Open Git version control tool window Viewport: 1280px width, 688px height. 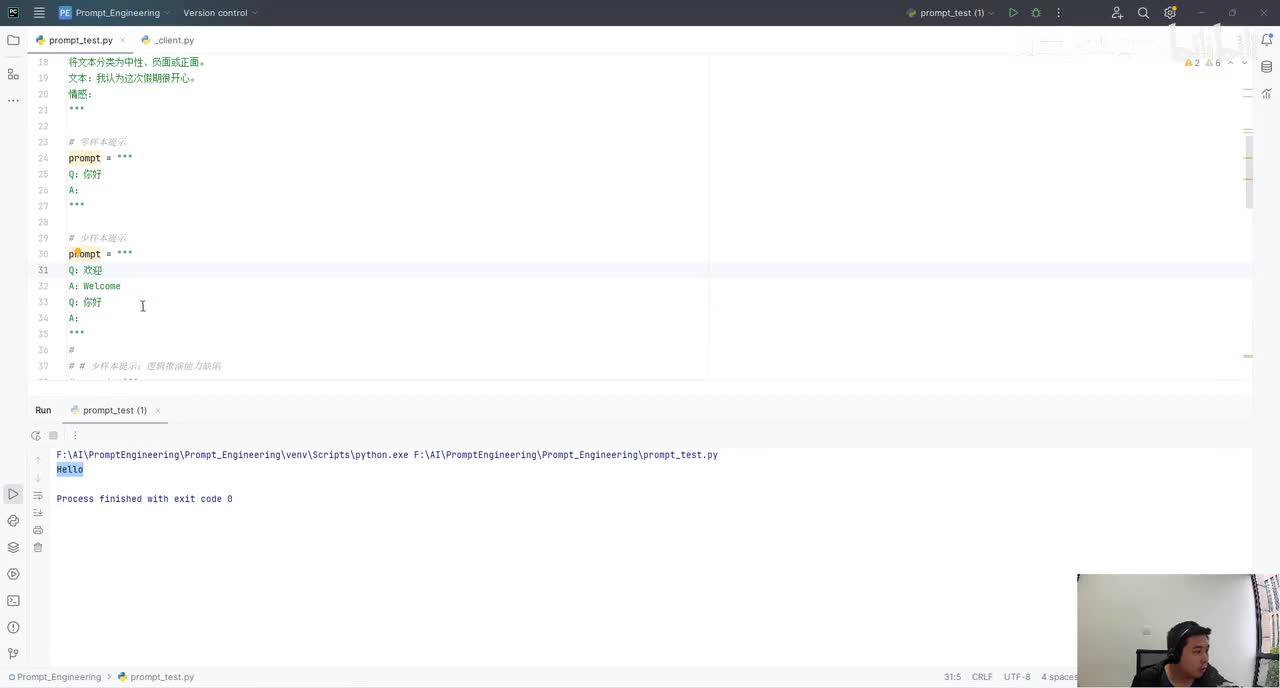coord(13,654)
